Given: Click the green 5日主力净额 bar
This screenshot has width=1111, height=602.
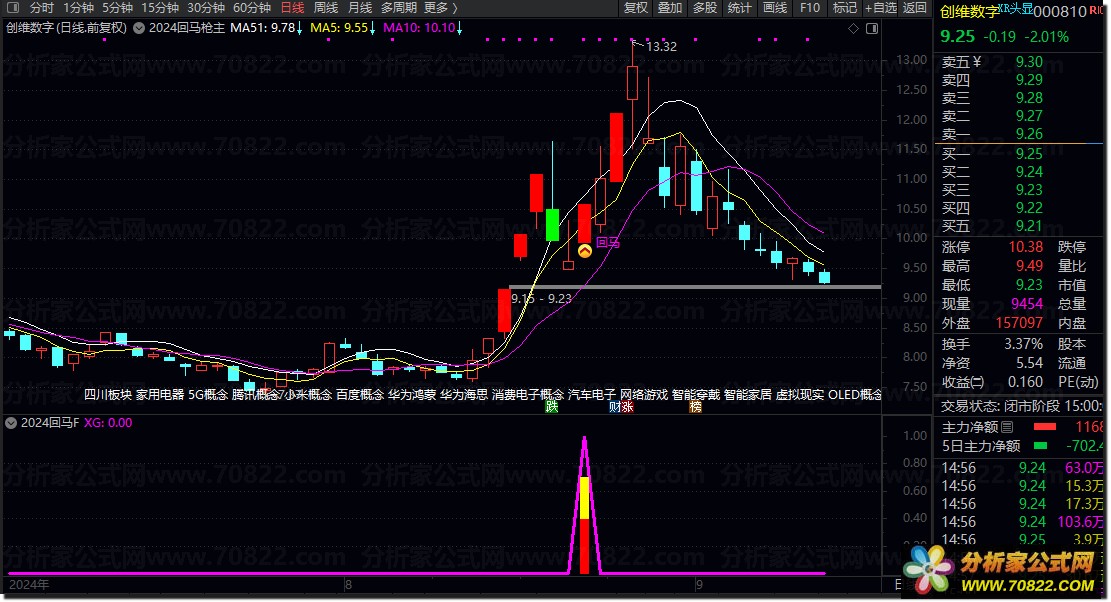Looking at the screenshot, I should (x=1040, y=445).
